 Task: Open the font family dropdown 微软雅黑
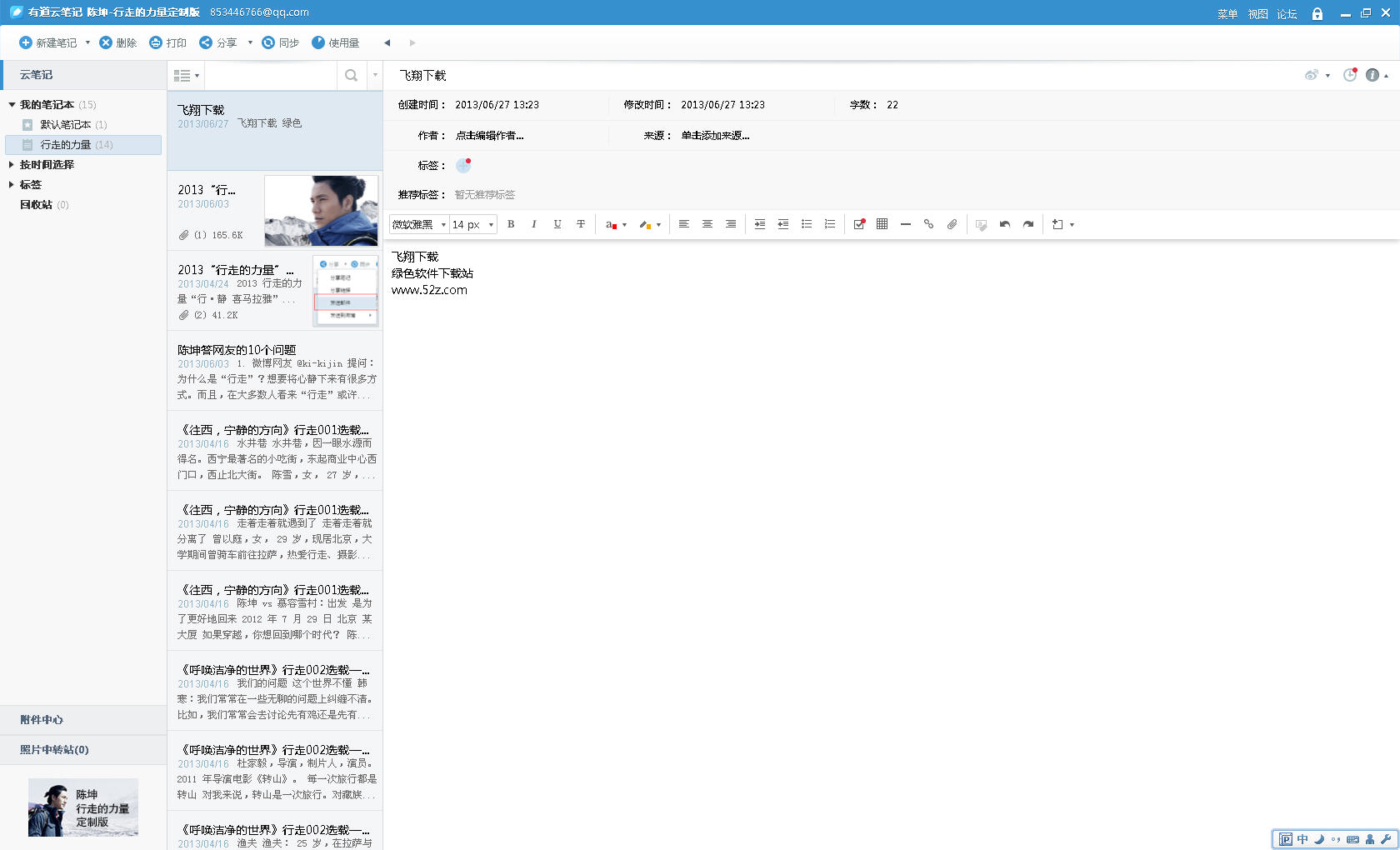click(x=419, y=224)
